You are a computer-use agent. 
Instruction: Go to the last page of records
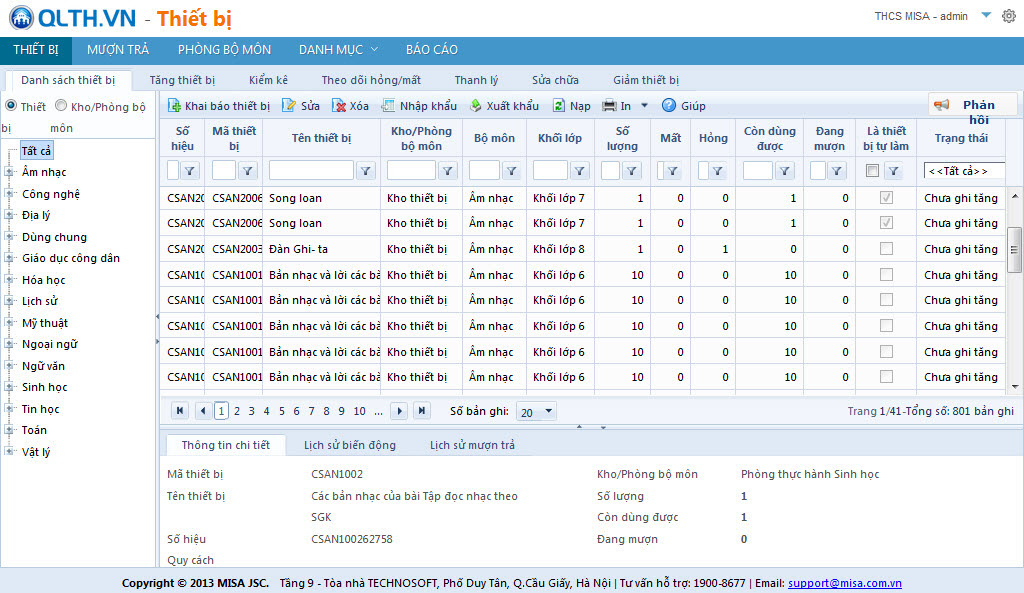[421, 411]
